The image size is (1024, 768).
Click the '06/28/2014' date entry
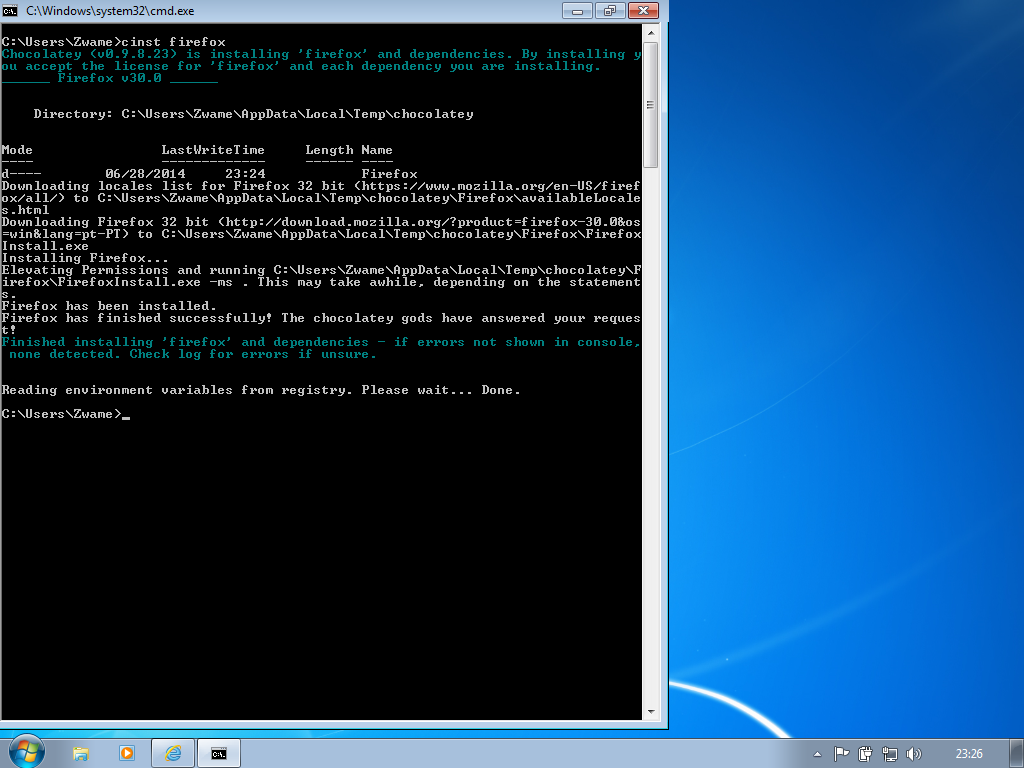[145, 174]
